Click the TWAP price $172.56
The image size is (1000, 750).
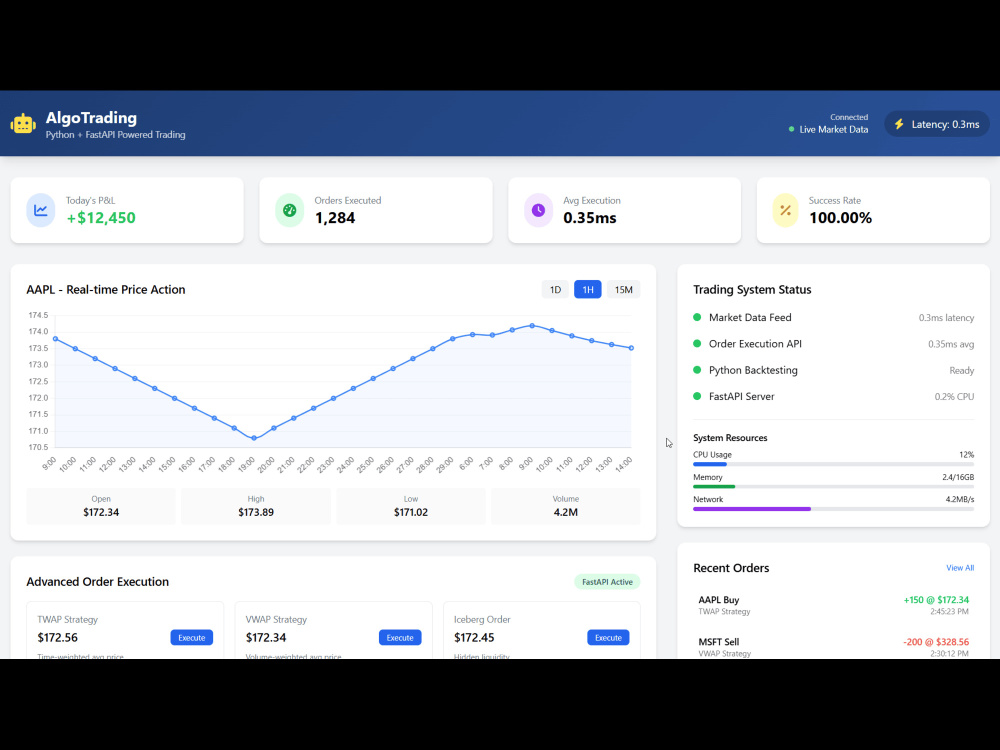click(57, 638)
